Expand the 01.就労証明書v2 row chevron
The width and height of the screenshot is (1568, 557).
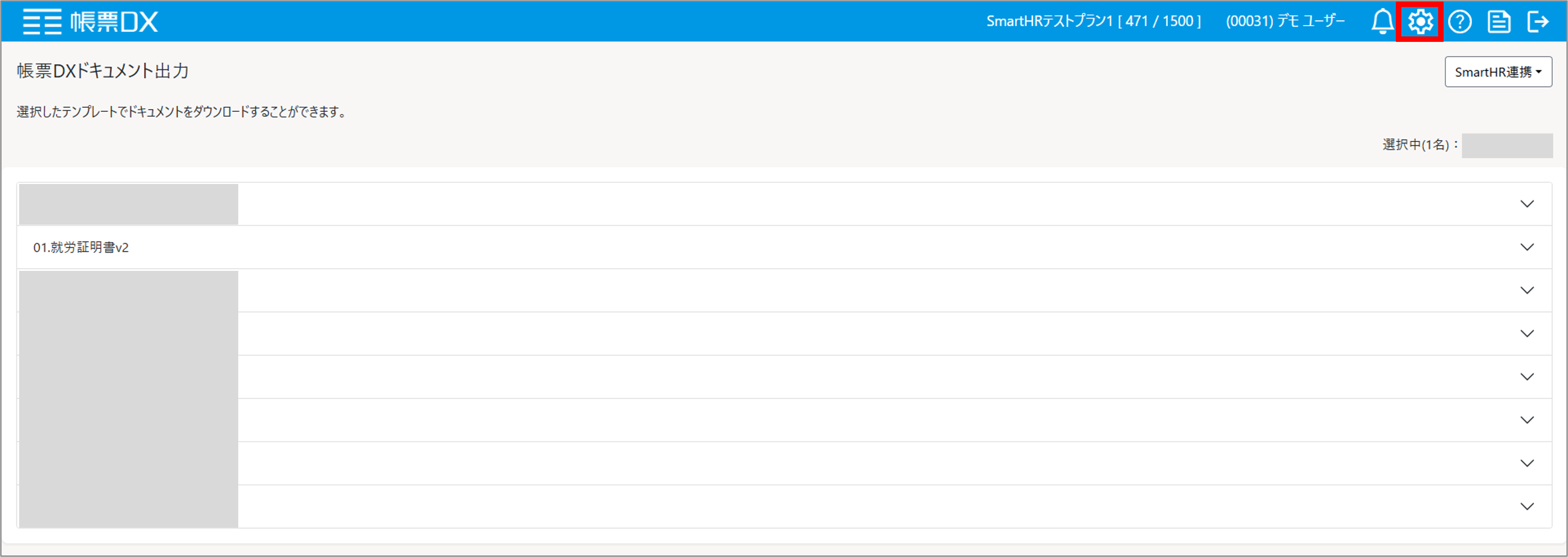pos(1527,247)
